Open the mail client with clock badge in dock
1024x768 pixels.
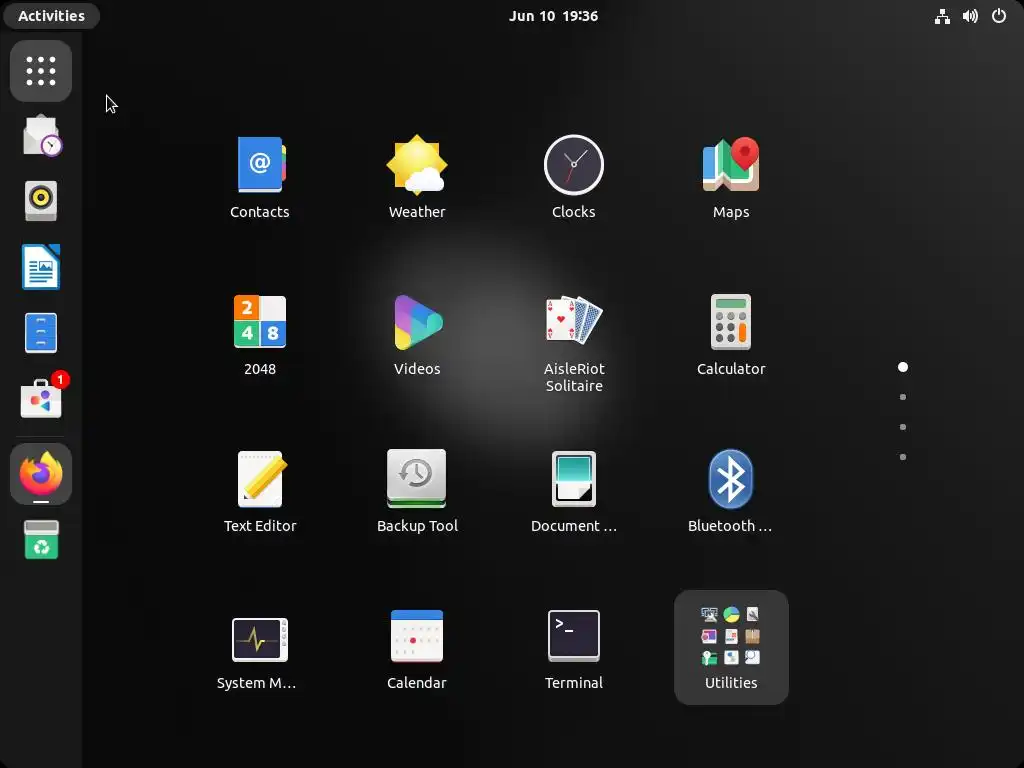click(41, 136)
